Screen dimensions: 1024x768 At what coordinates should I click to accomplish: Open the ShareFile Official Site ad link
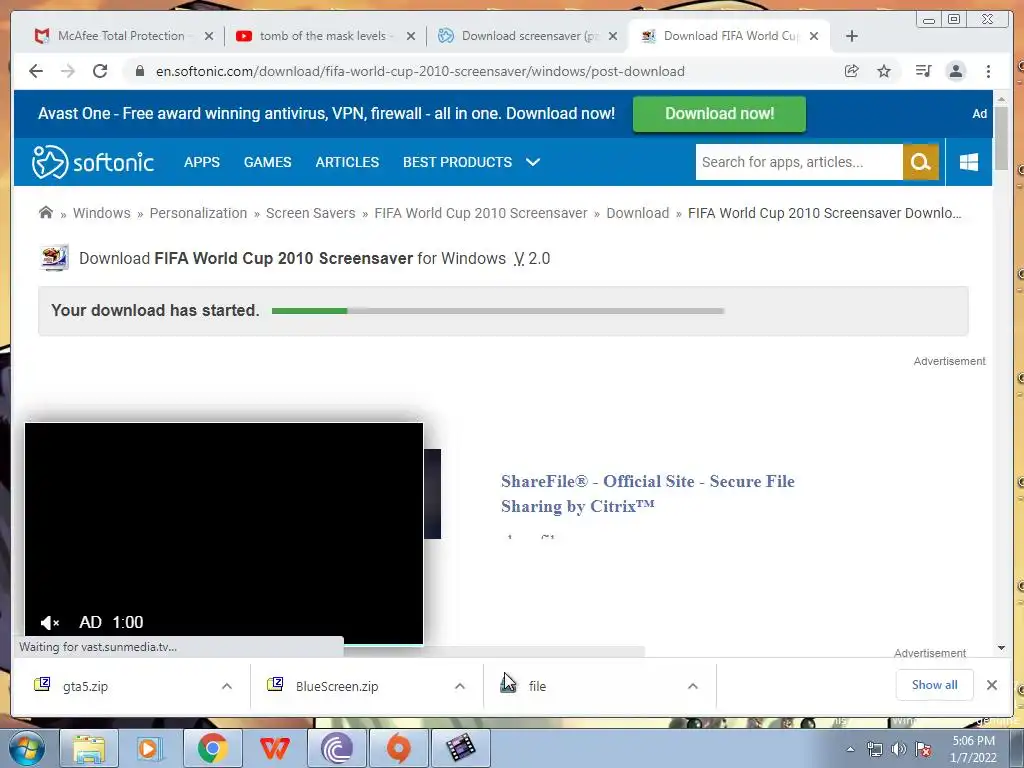tap(648, 494)
